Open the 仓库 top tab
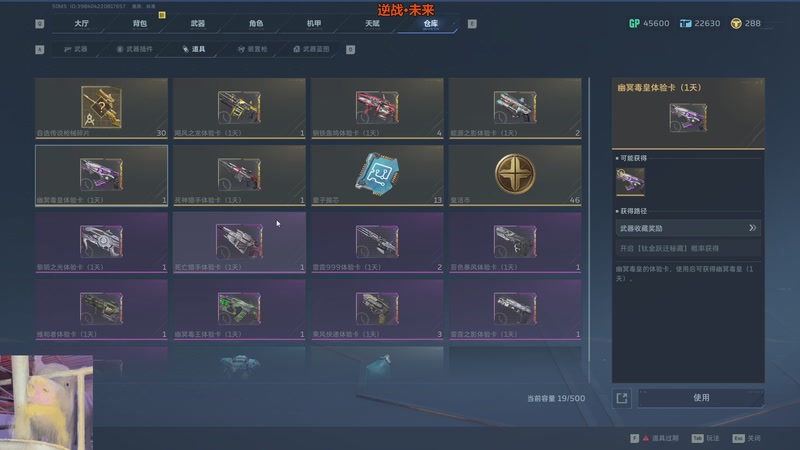The width and height of the screenshot is (800, 450). pos(430,23)
